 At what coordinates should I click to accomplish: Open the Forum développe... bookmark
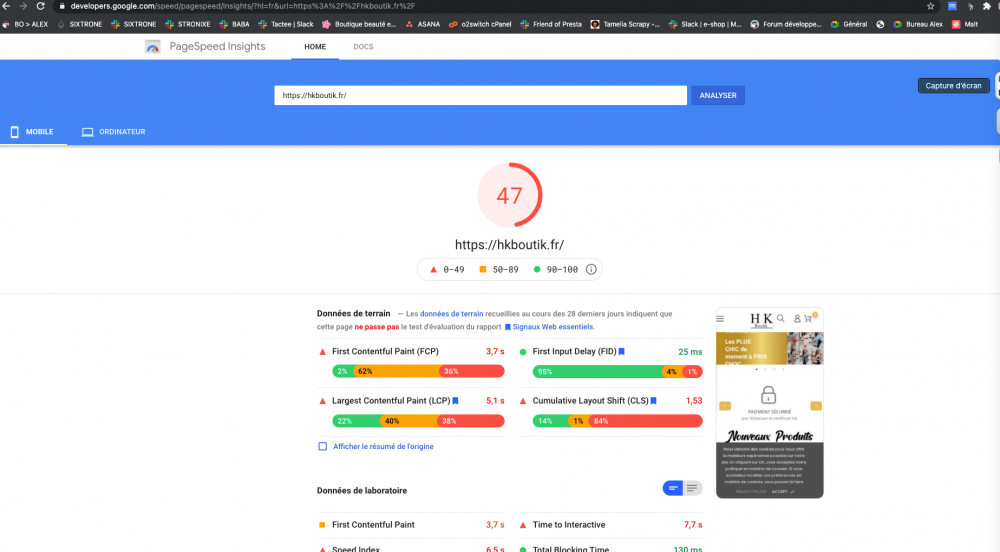point(786,24)
